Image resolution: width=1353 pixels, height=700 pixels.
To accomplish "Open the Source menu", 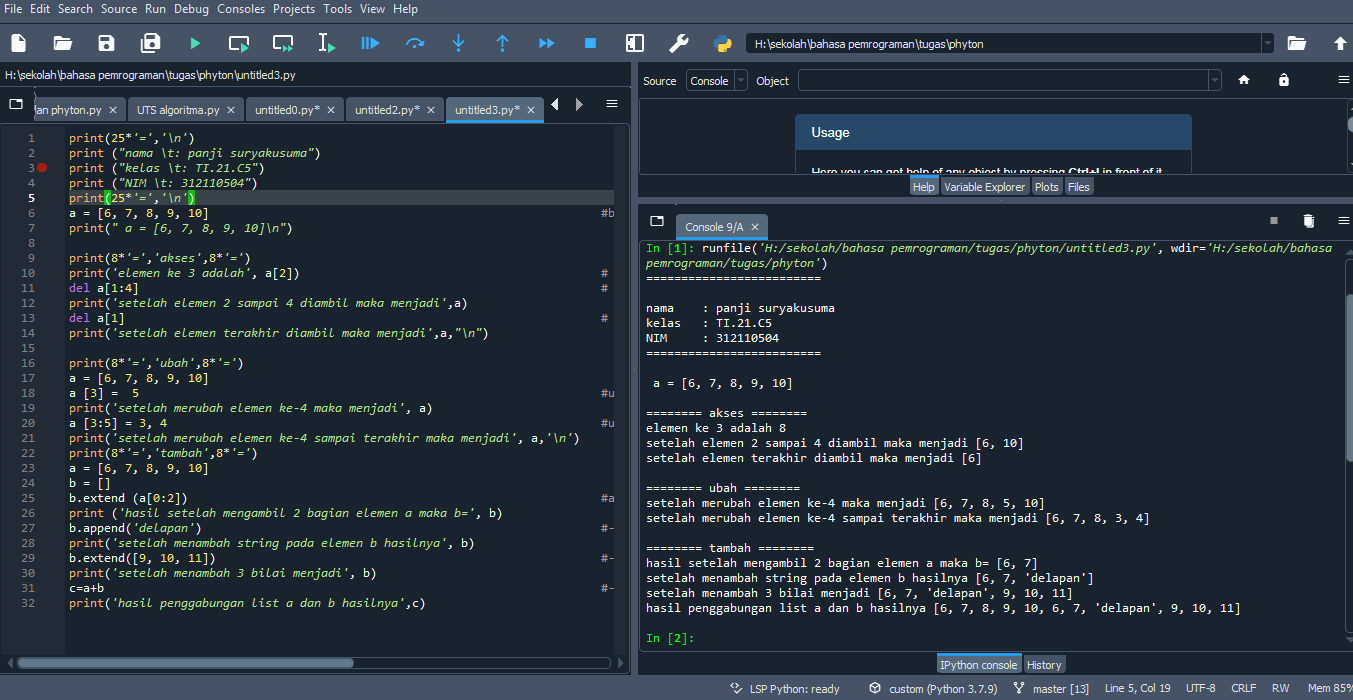I will point(119,9).
